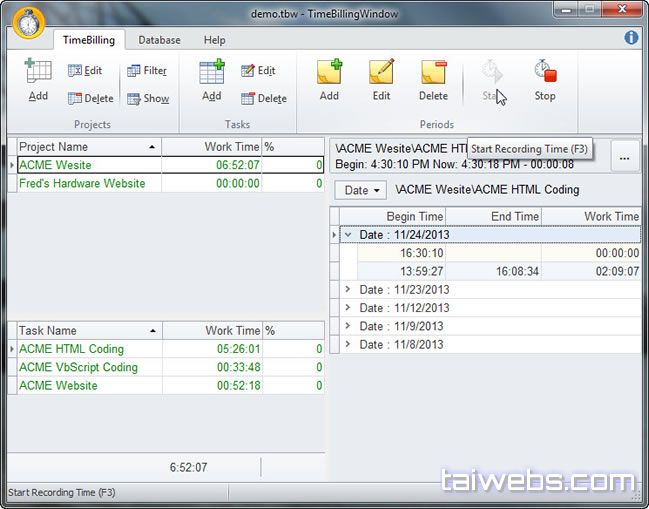Open the Help information icon
The height and width of the screenshot is (509, 649).
[x=631, y=38]
